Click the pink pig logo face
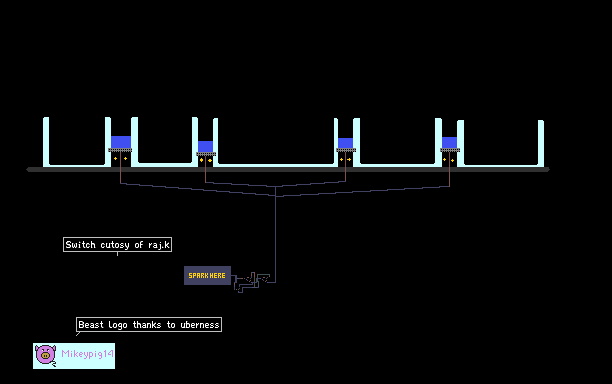 45,355
